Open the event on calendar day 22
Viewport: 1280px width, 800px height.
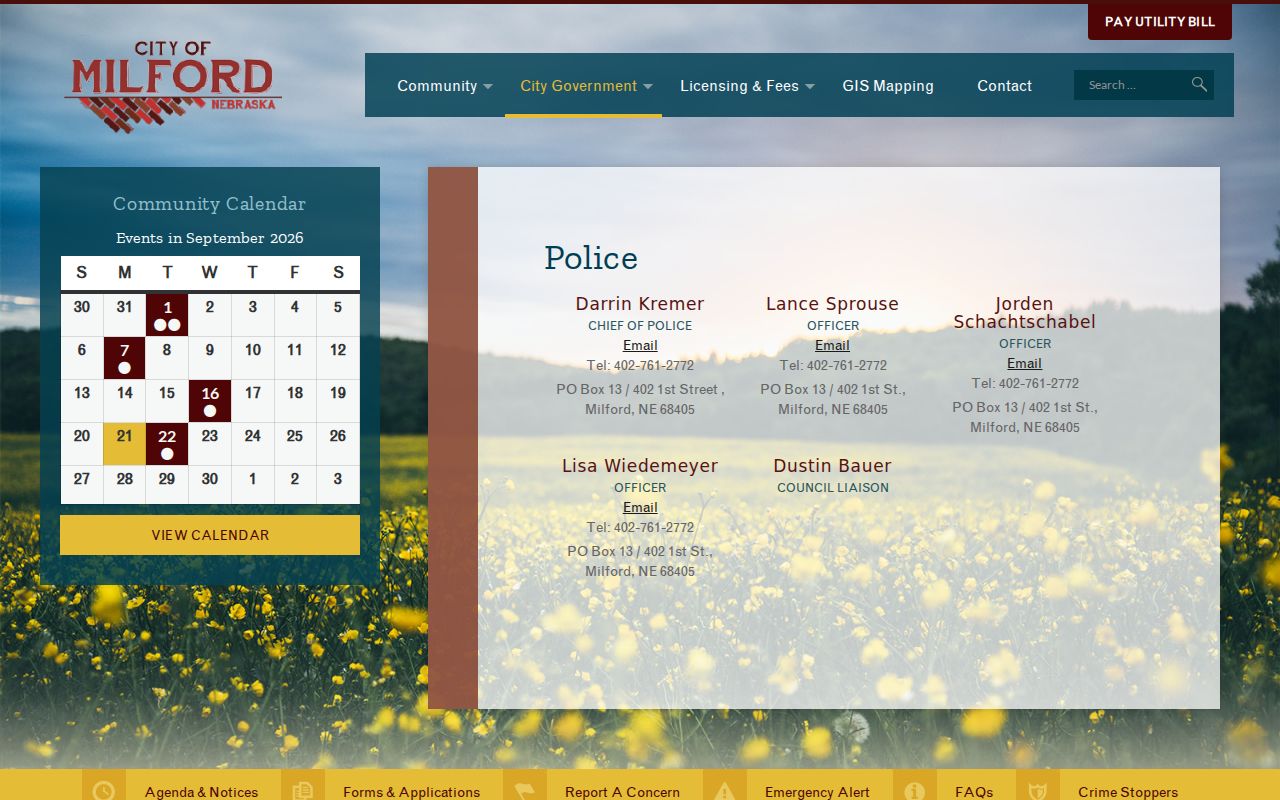click(167, 444)
